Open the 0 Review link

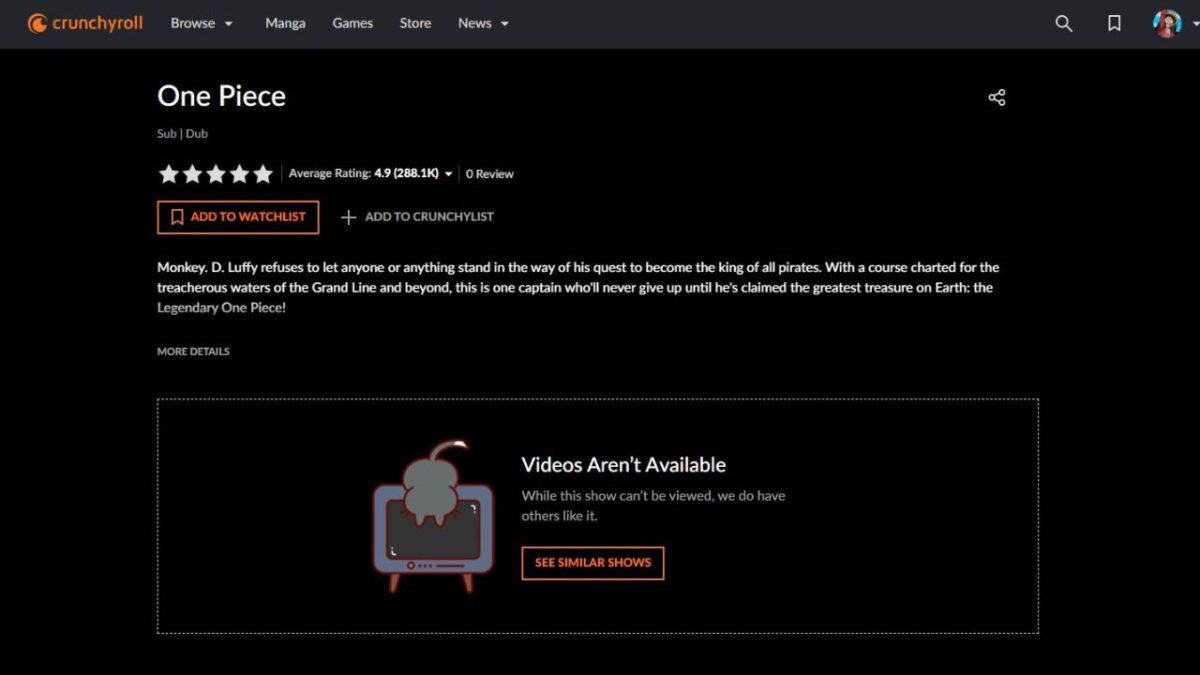490,174
